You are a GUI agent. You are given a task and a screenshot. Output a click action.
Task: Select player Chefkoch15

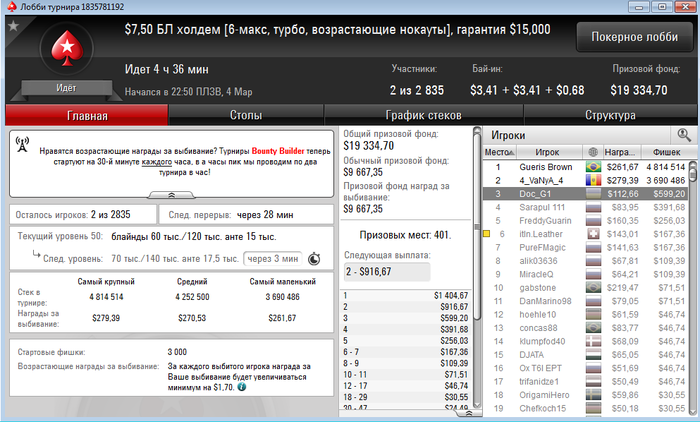(x=585, y=408)
